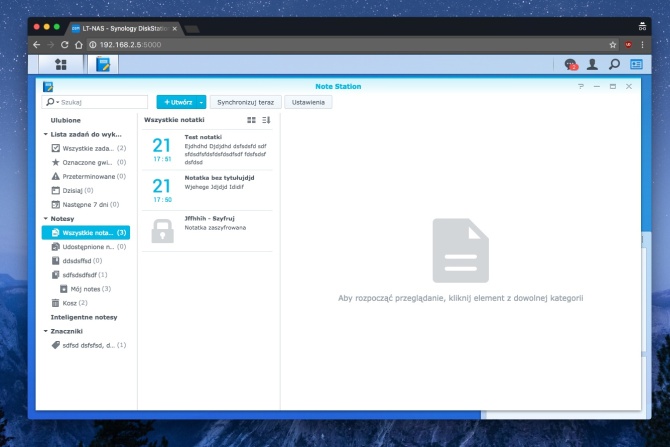This screenshot has width=670, height=447.
Task: Click the Synchronizuj teraz button
Action: coord(245,102)
